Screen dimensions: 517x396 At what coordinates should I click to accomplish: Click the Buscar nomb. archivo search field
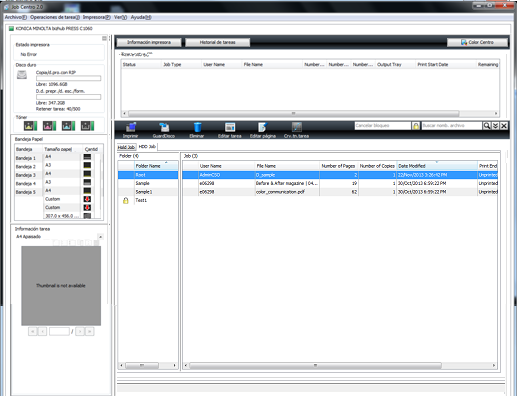pos(452,126)
